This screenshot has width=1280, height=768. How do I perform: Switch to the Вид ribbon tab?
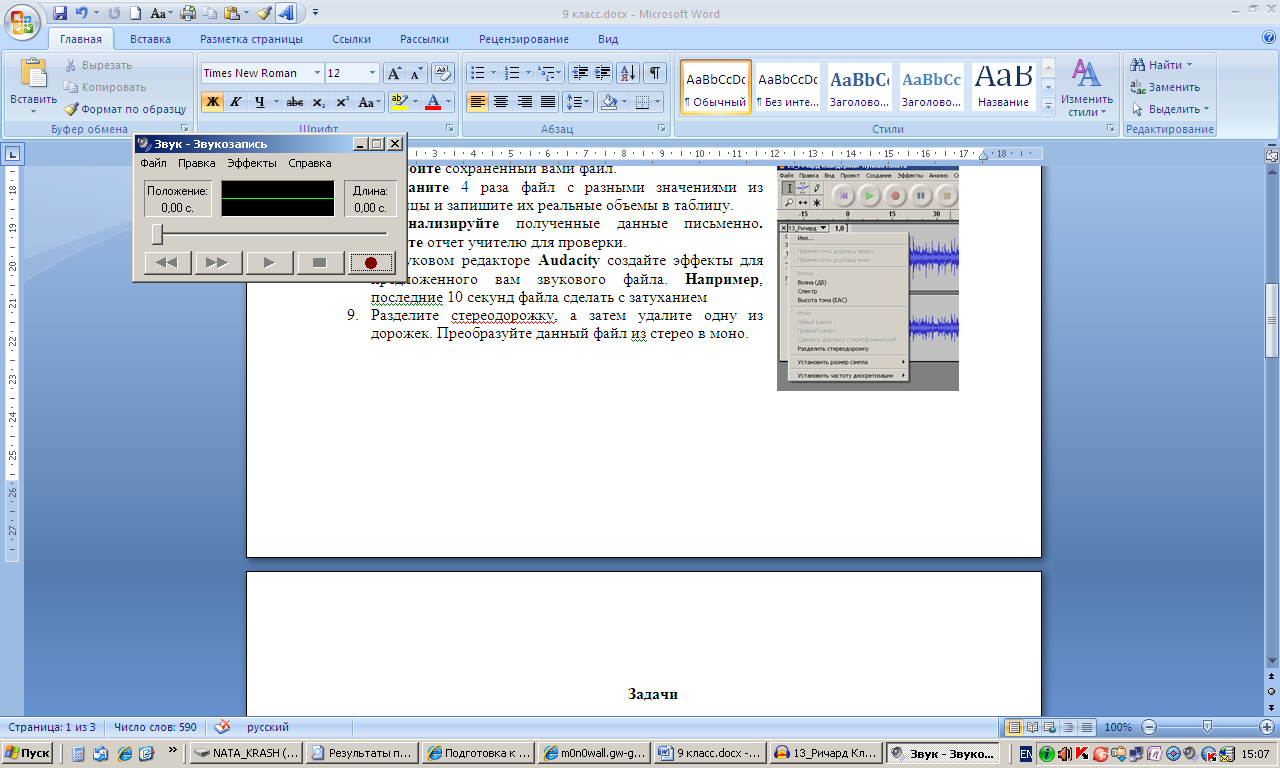pyautogui.click(x=608, y=40)
